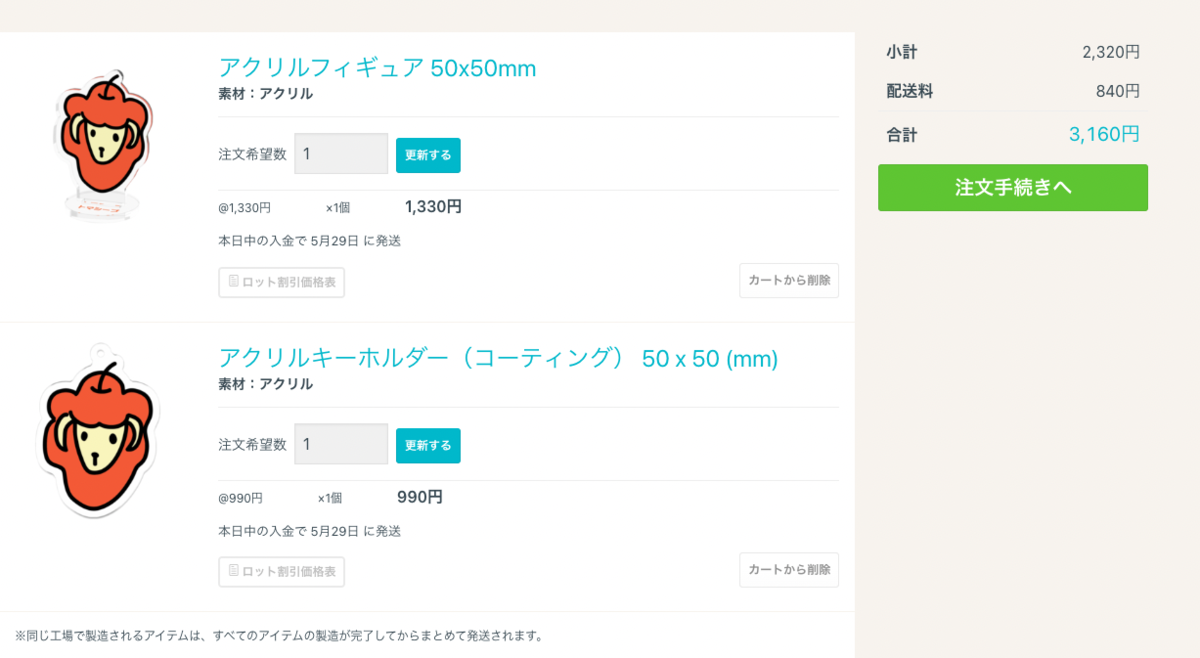Screen dimensions: 1200x658
Task: Click the acrylic figure stand thumbnail
Action: [x=100, y=145]
